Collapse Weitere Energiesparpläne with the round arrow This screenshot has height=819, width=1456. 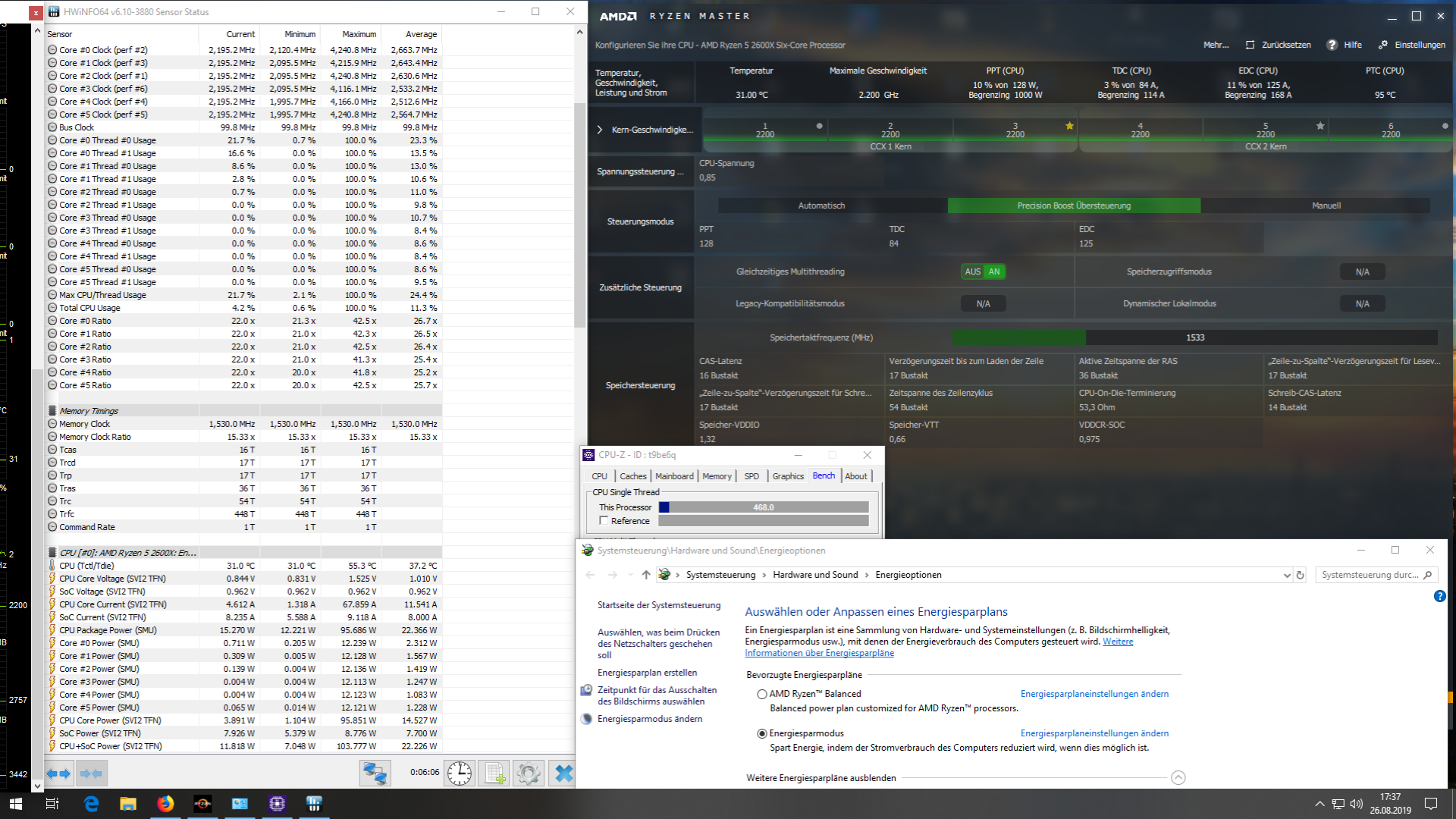pos(1178,777)
